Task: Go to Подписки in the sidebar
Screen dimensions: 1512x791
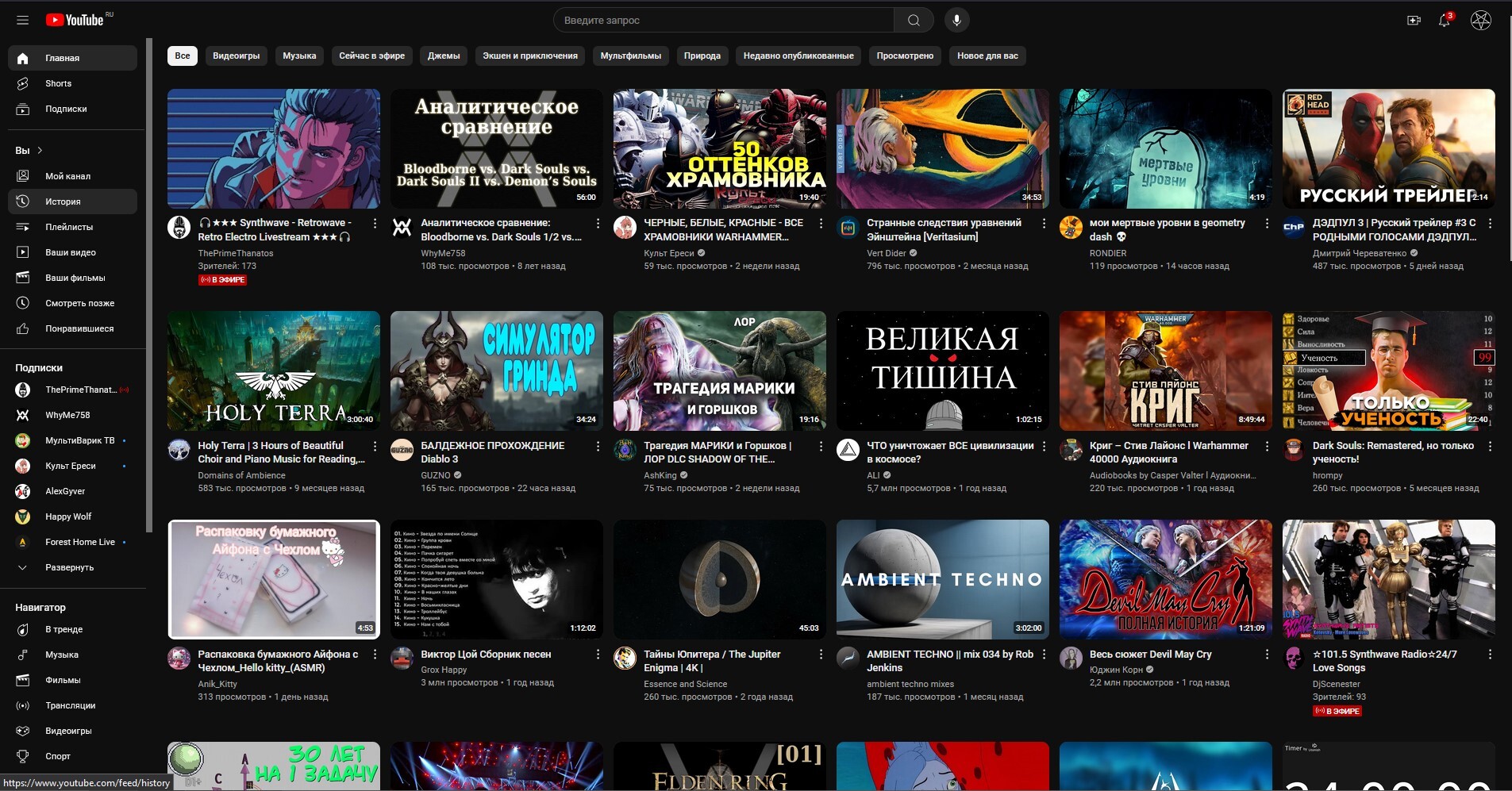Action: (x=72, y=109)
